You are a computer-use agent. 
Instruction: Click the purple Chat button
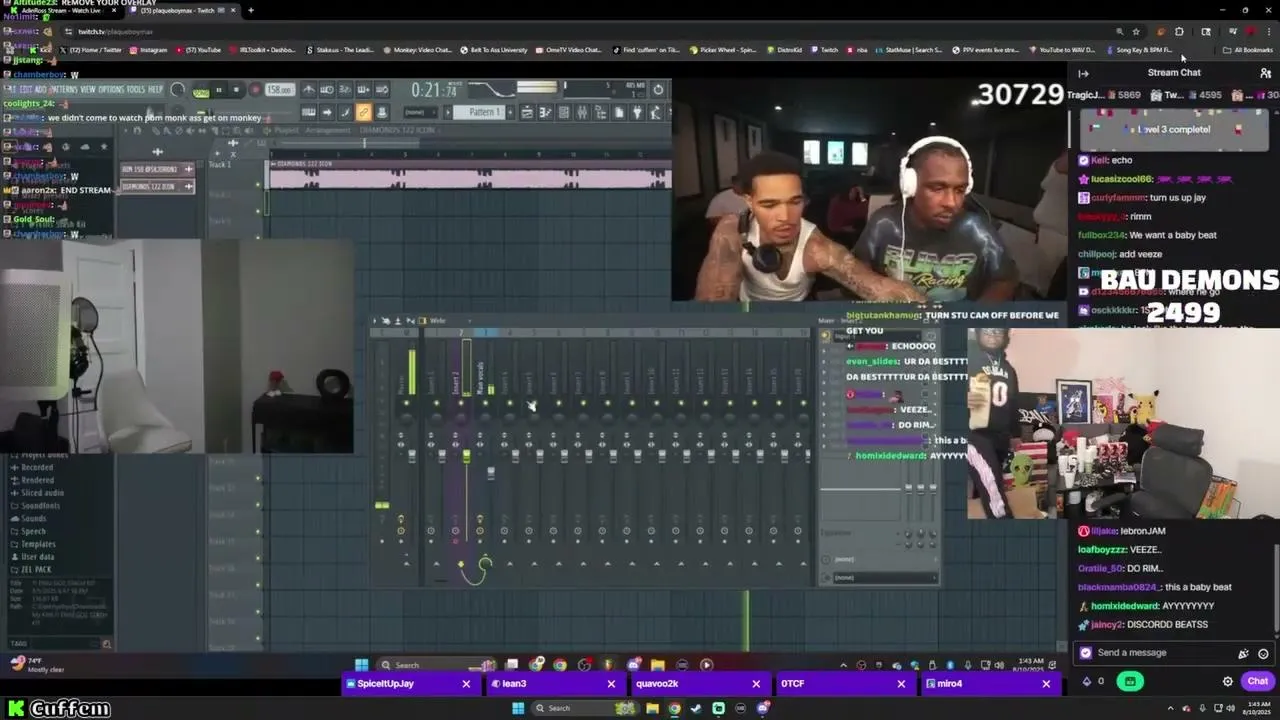[1257, 681]
